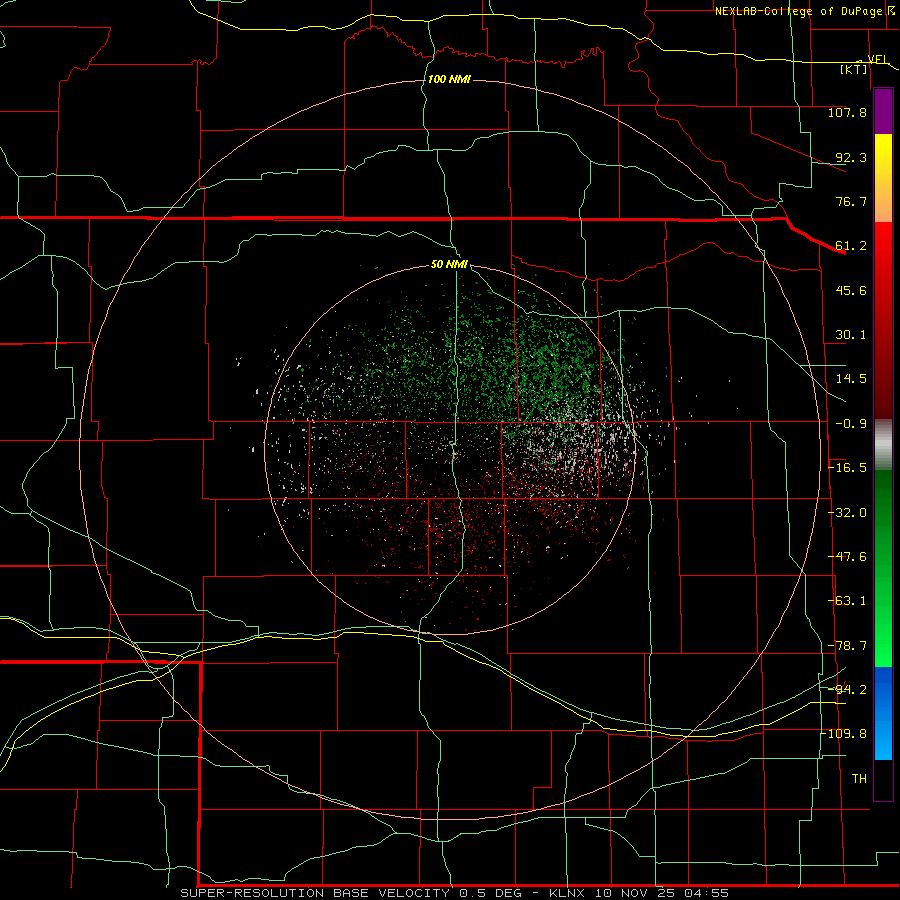This screenshot has height=900, width=900.
Task: Click the 30.1 velocity scale value
Action: click(851, 335)
